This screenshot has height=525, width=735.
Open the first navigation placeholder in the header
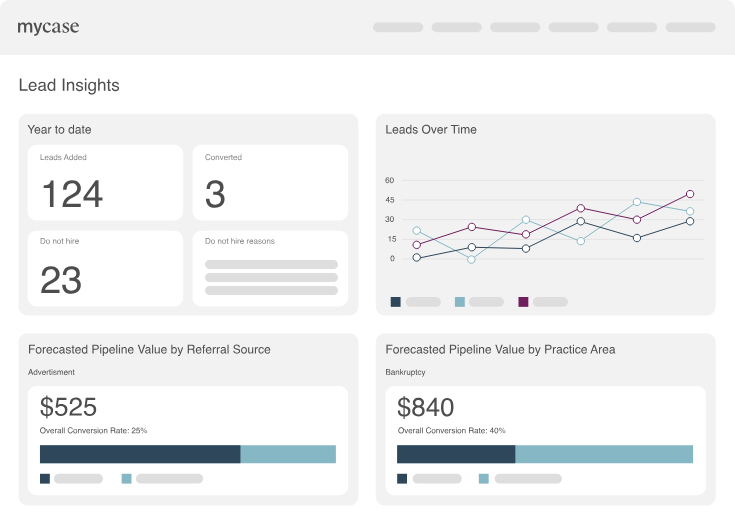click(x=398, y=27)
